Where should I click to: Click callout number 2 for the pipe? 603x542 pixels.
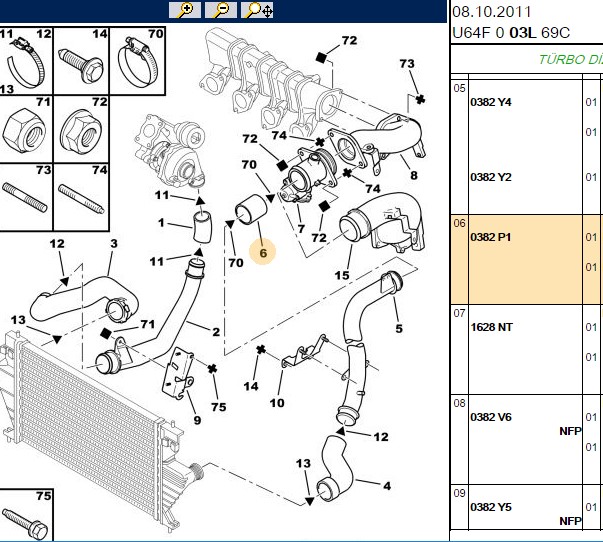click(x=216, y=332)
